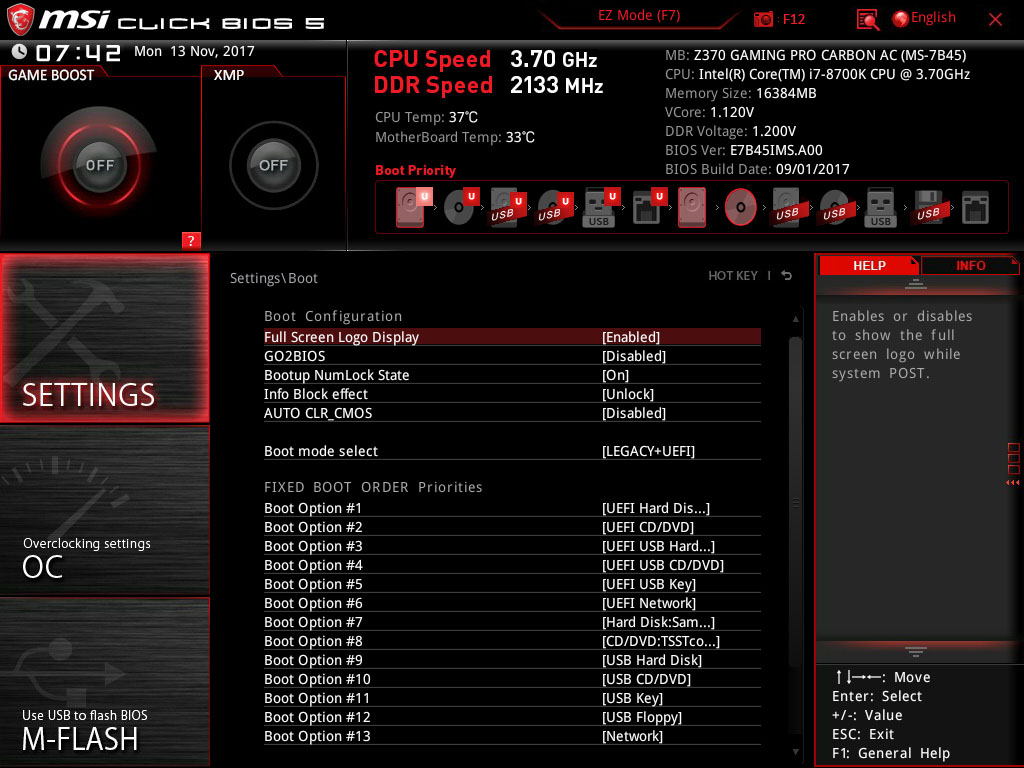Click the legacy USB Hard Disk boot icon
Screen dimensions: 1024x768
pos(787,207)
